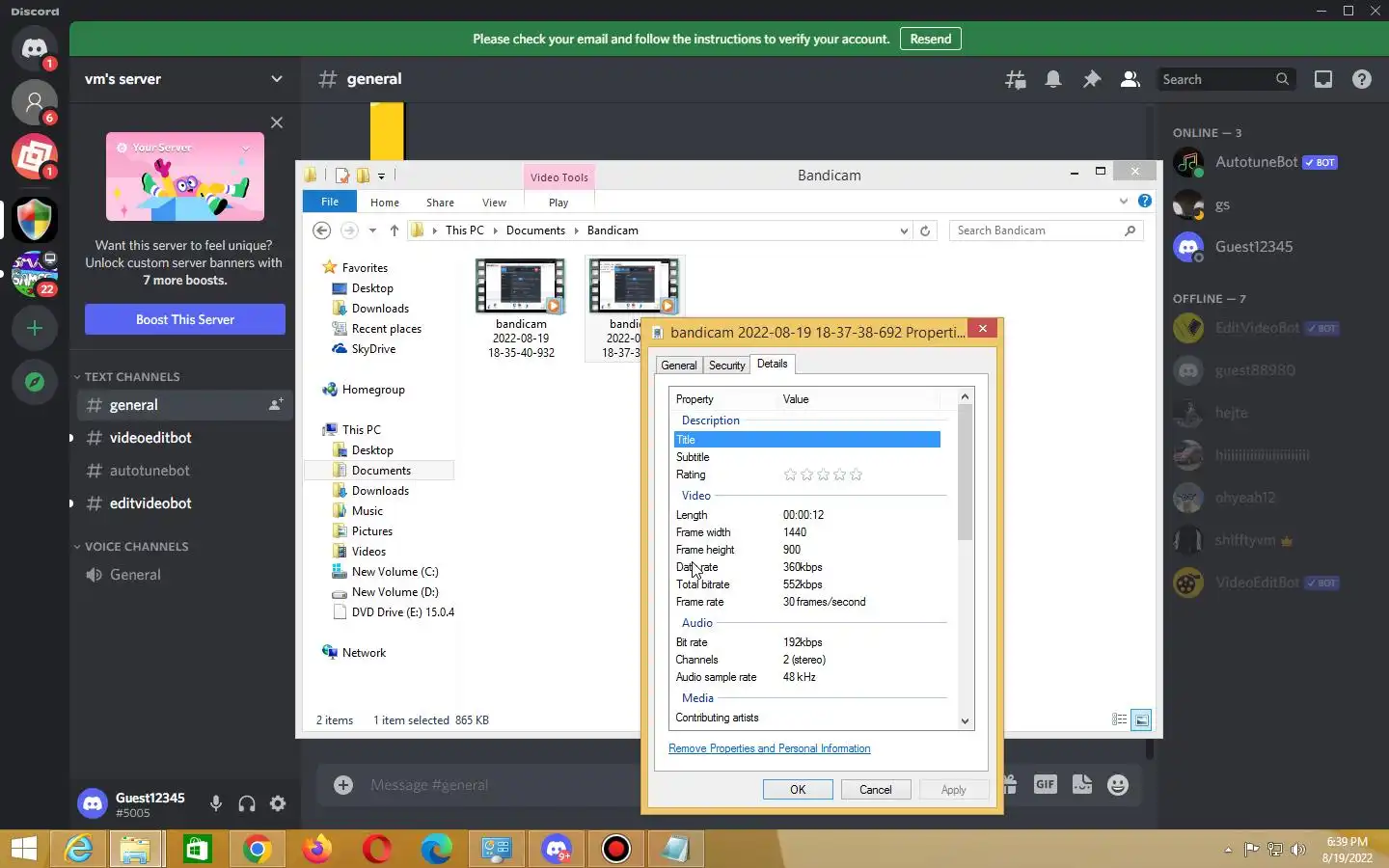The image size is (1389, 868).
Task: Expand Explorer address bar history dropdown
Action: [x=904, y=231]
